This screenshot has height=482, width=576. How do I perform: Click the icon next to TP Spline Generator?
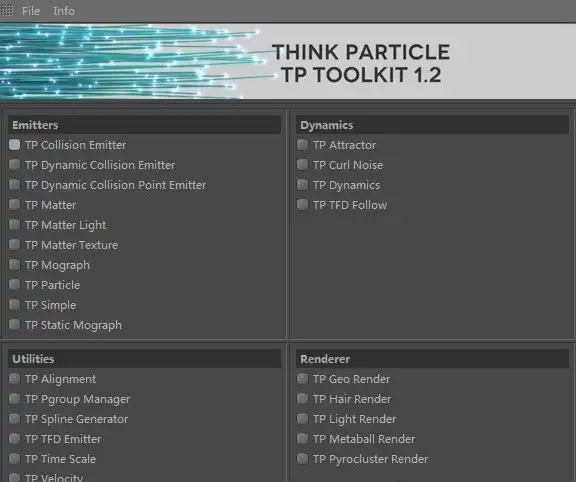point(14,418)
